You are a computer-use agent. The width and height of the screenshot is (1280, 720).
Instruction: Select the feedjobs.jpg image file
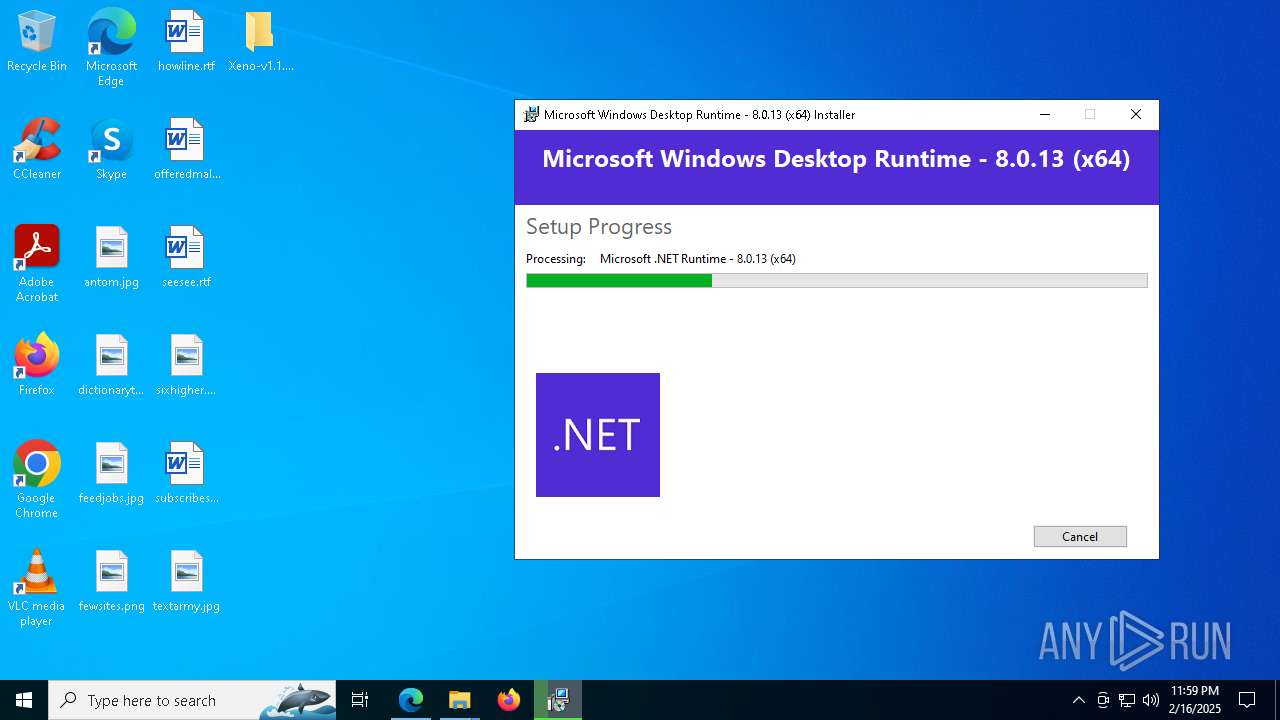click(x=111, y=473)
